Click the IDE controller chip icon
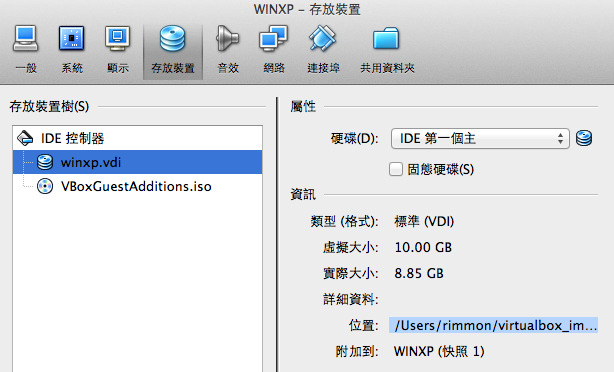 click(x=25, y=138)
